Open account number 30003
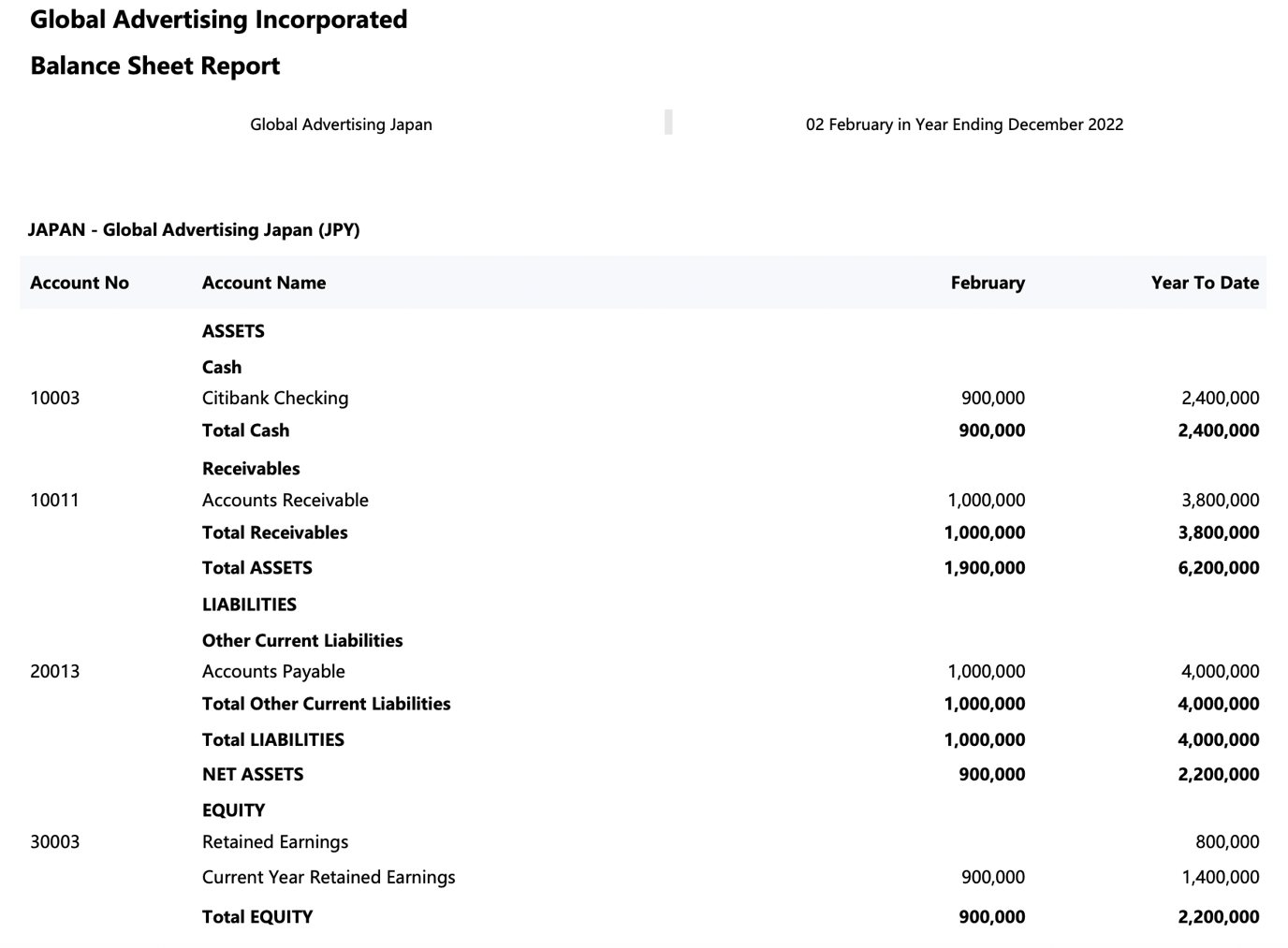This screenshot has height=948, width=1288. click(55, 841)
